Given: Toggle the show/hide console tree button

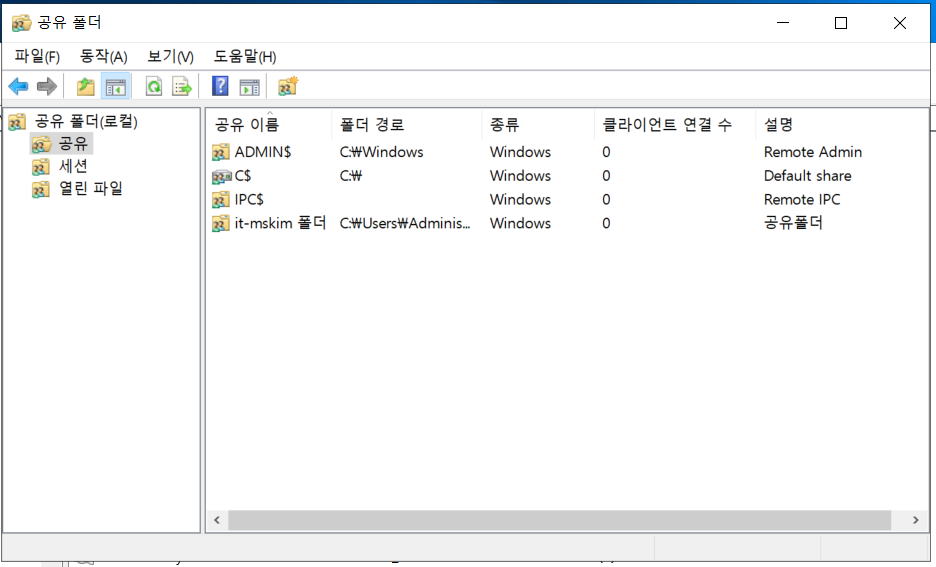Looking at the screenshot, I should pos(115,87).
